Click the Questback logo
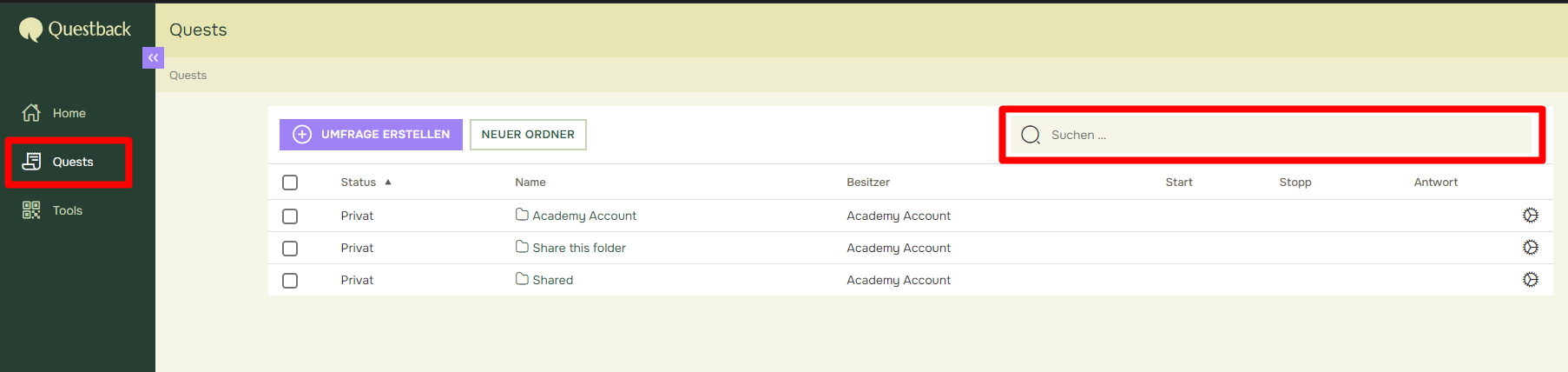 point(75,30)
